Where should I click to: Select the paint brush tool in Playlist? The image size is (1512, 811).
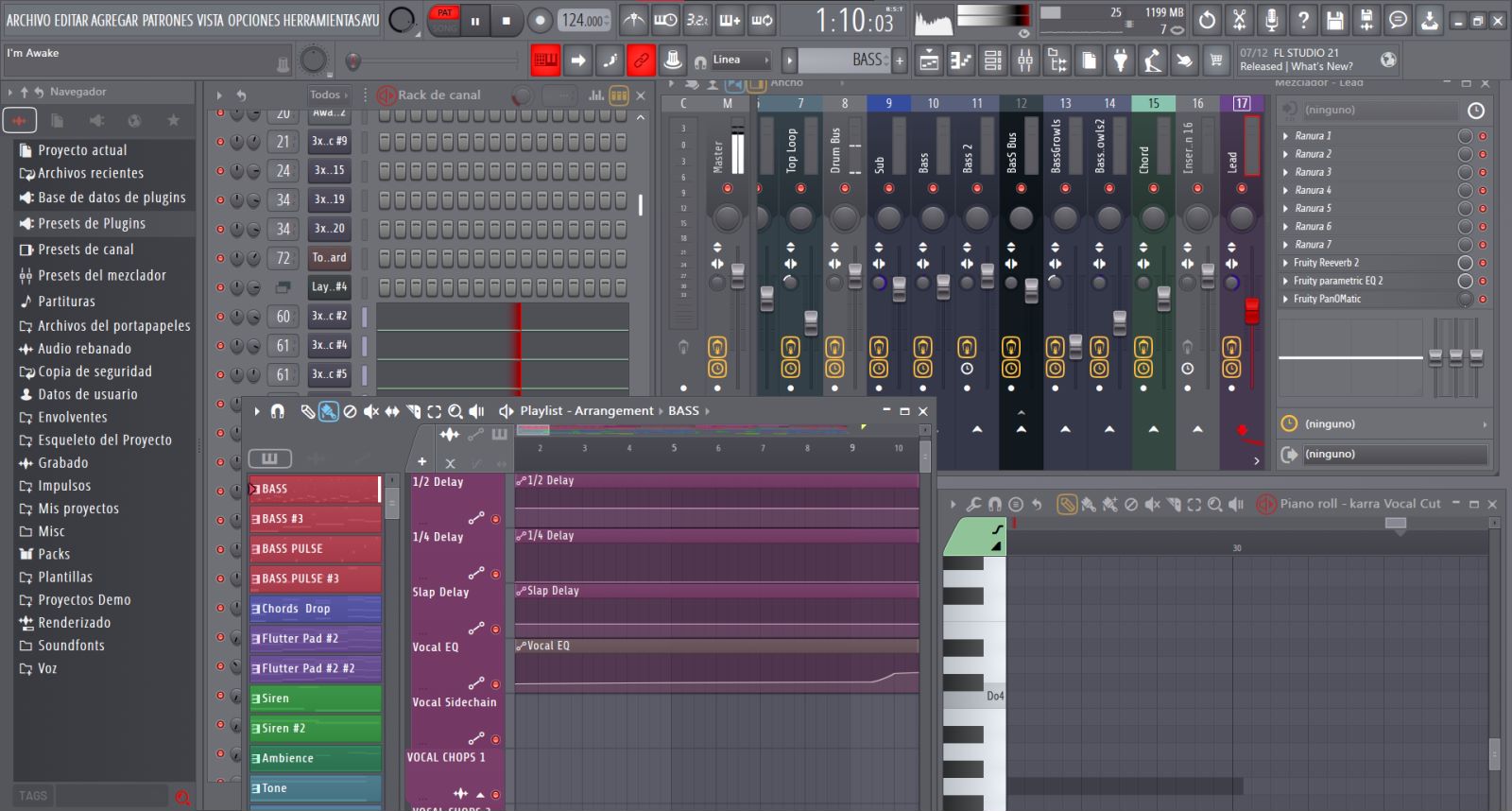328,411
